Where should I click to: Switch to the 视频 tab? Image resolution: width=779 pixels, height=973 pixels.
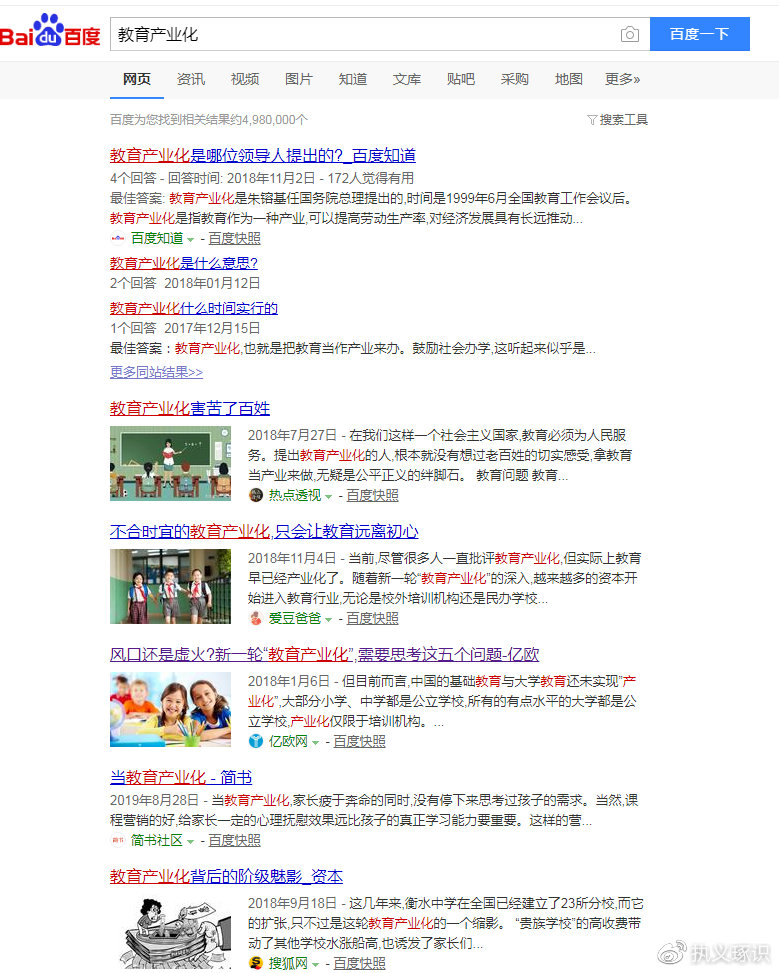click(245, 79)
